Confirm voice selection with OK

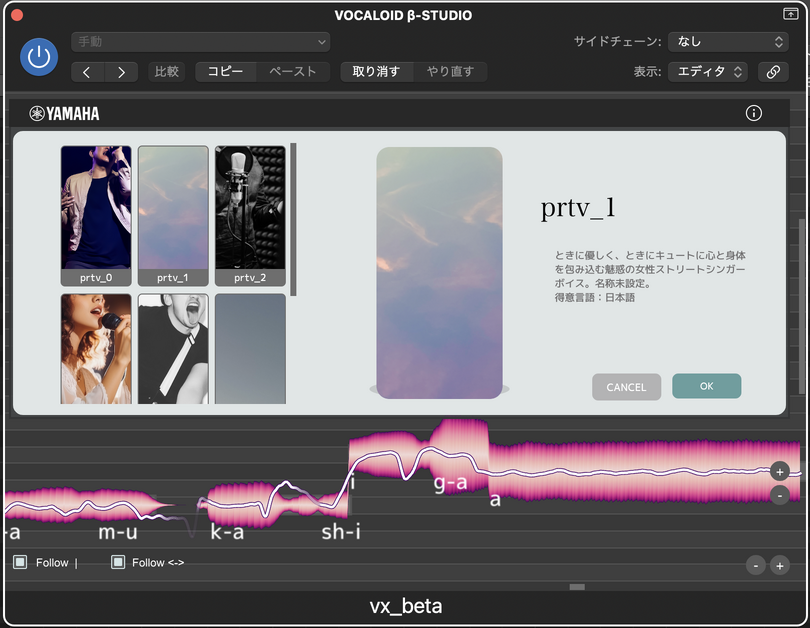[707, 386]
